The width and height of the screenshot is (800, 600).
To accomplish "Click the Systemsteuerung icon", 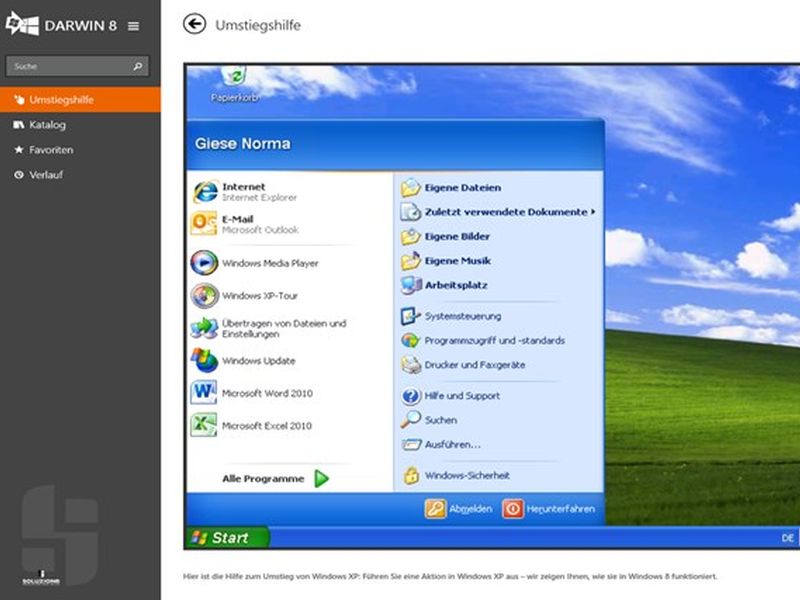I will click(x=410, y=316).
